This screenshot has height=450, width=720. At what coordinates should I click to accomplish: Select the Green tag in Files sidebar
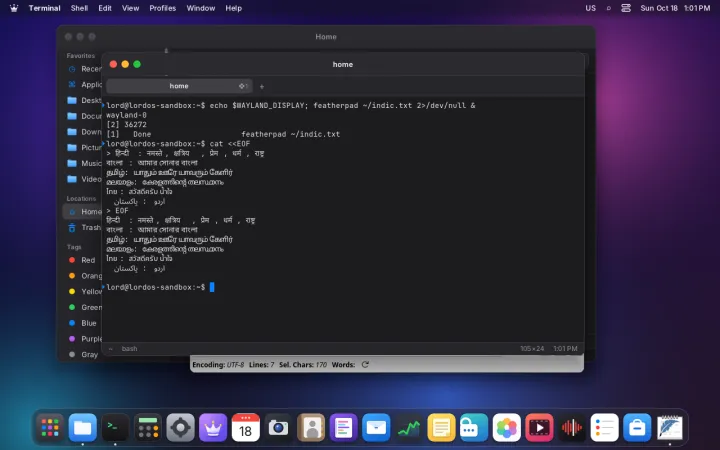tap(83, 307)
